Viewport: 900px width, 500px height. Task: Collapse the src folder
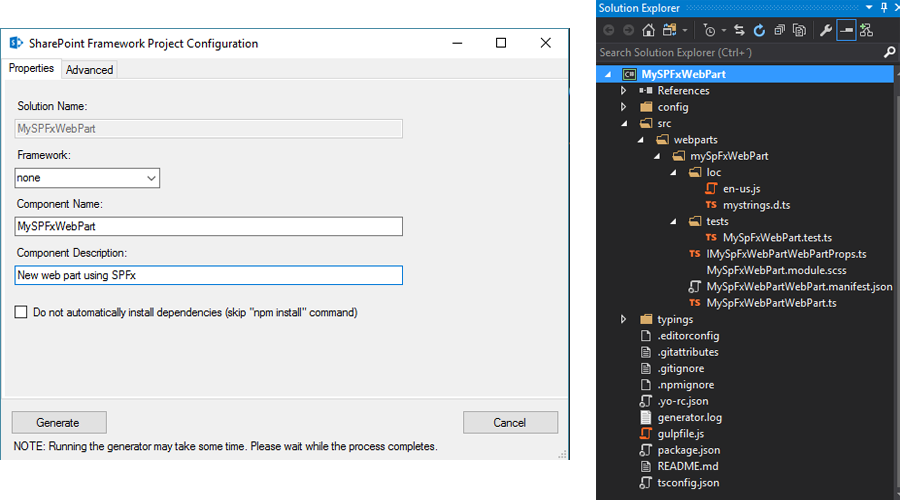click(x=624, y=123)
